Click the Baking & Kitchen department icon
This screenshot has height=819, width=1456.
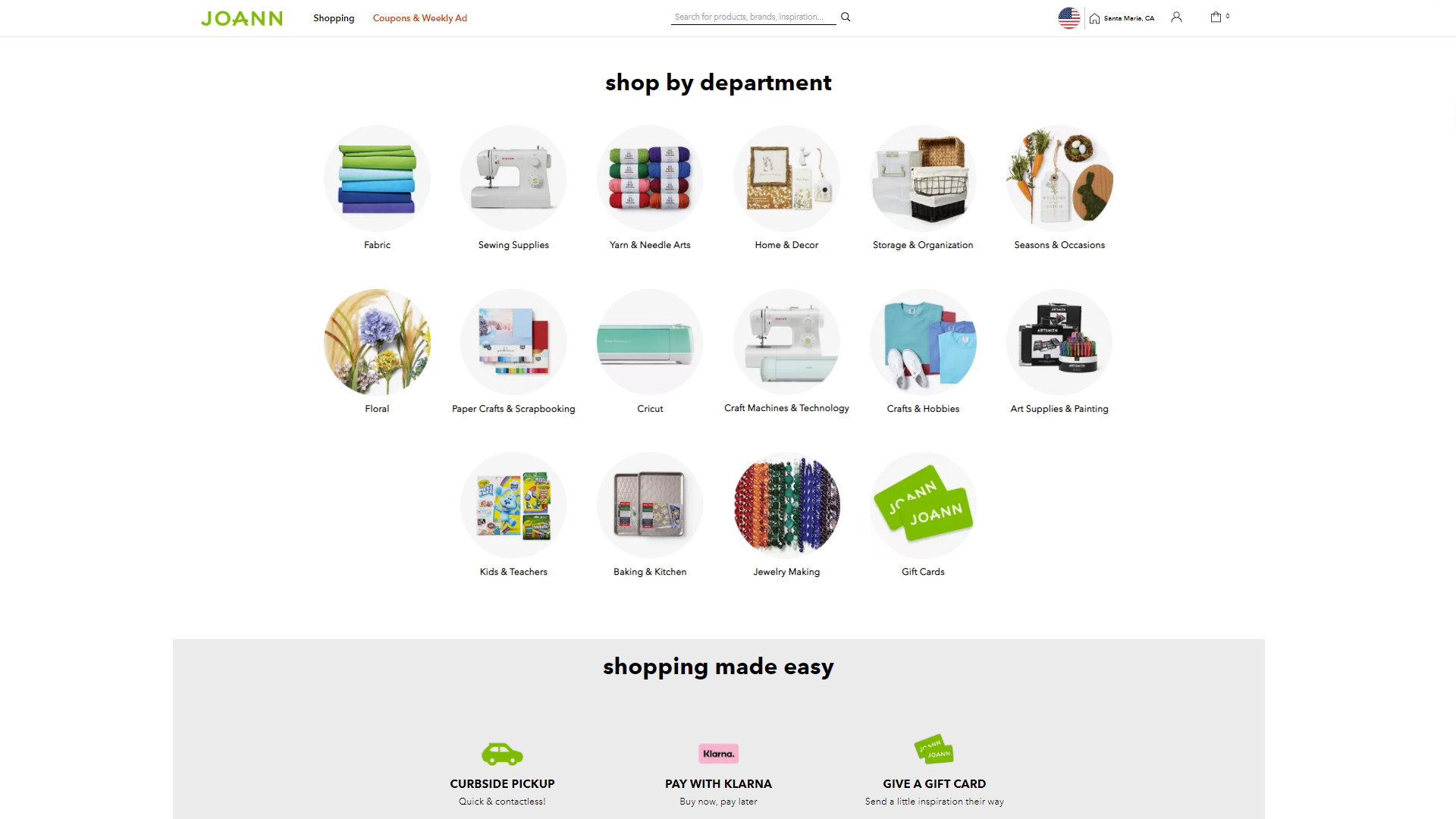click(x=649, y=504)
